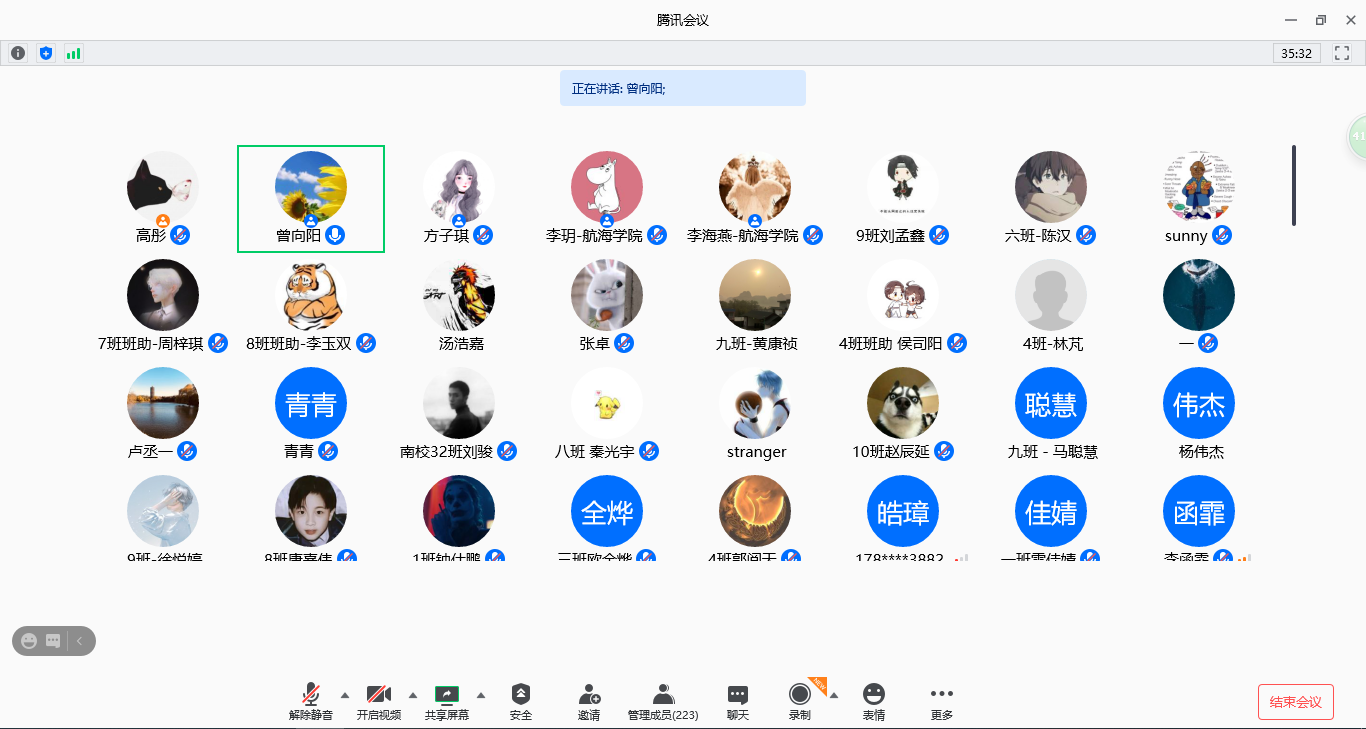Expand audio options arrow beside 解除静音
Image resolution: width=1366 pixels, height=729 pixels.
345,695
